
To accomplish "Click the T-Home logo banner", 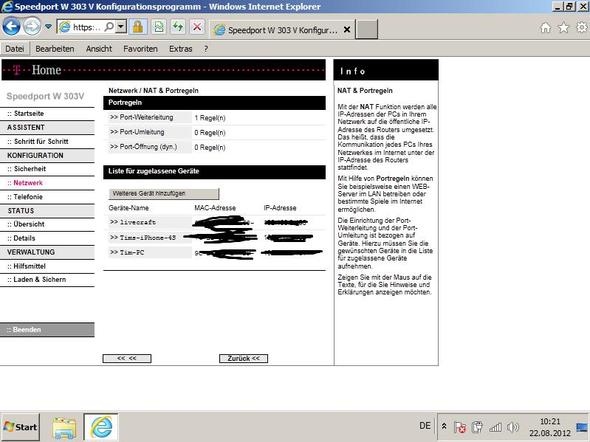I will coord(164,70).
